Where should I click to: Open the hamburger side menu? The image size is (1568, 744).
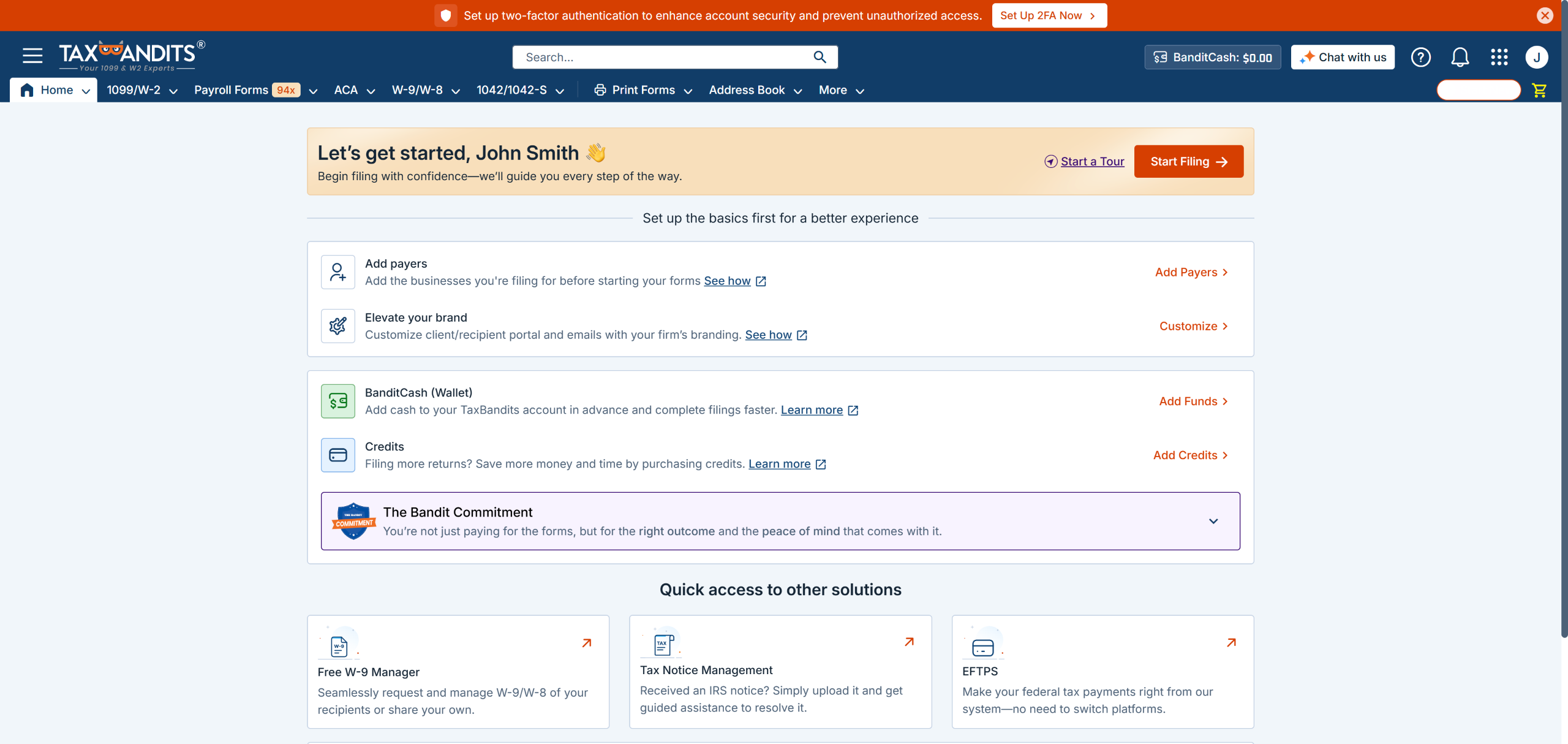pyautogui.click(x=32, y=56)
